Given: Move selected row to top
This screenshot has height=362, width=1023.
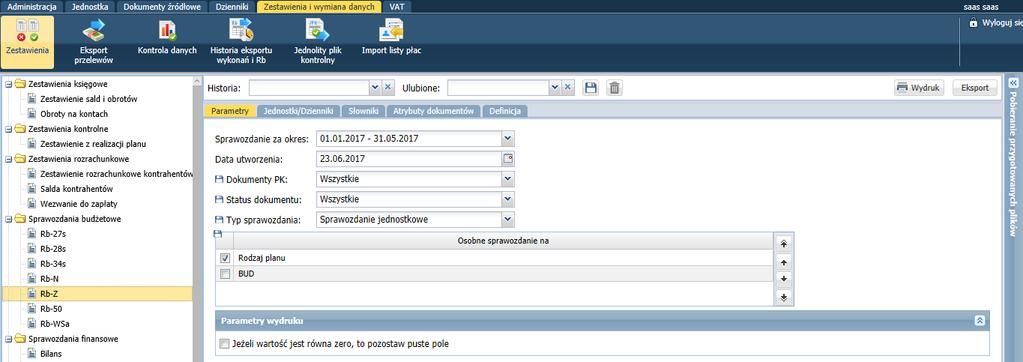Looking at the screenshot, I should [x=784, y=243].
